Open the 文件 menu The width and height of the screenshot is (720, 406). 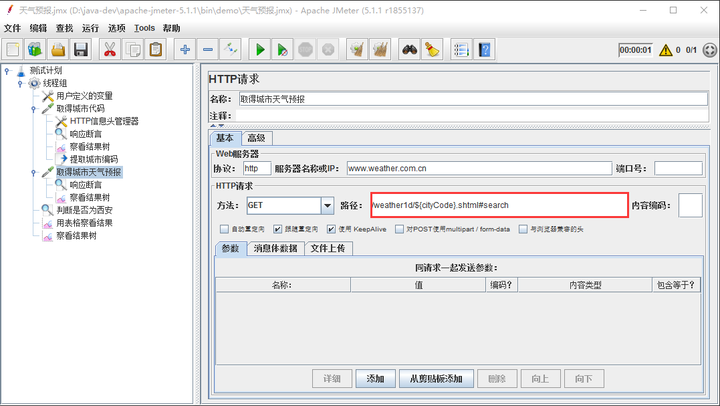[12, 28]
